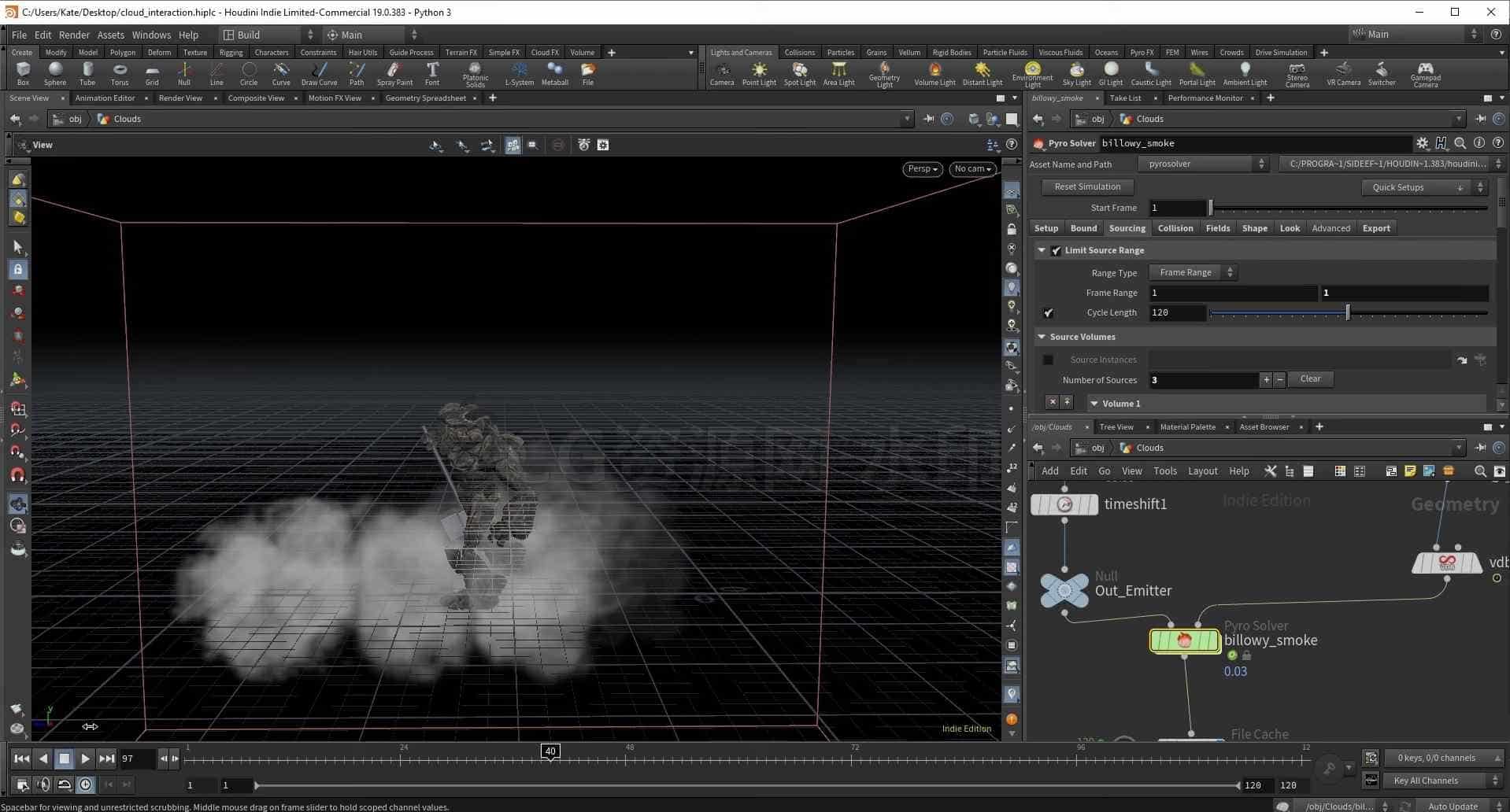Click the billowy_smoke Pyro Solver node

tap(1185, 640)
